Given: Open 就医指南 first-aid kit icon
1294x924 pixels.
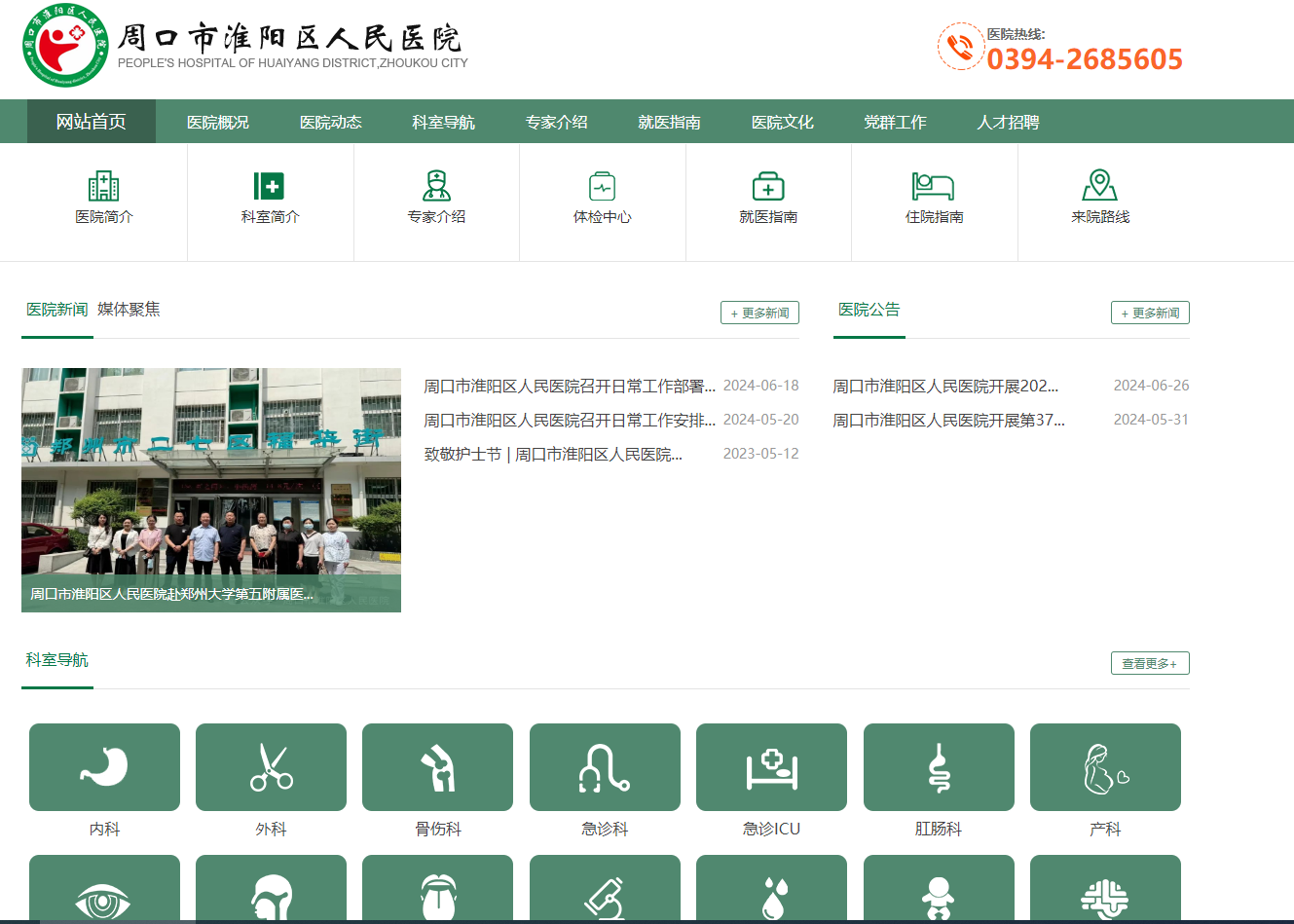Looking at the screenshot, I should (x=768, y=185).
